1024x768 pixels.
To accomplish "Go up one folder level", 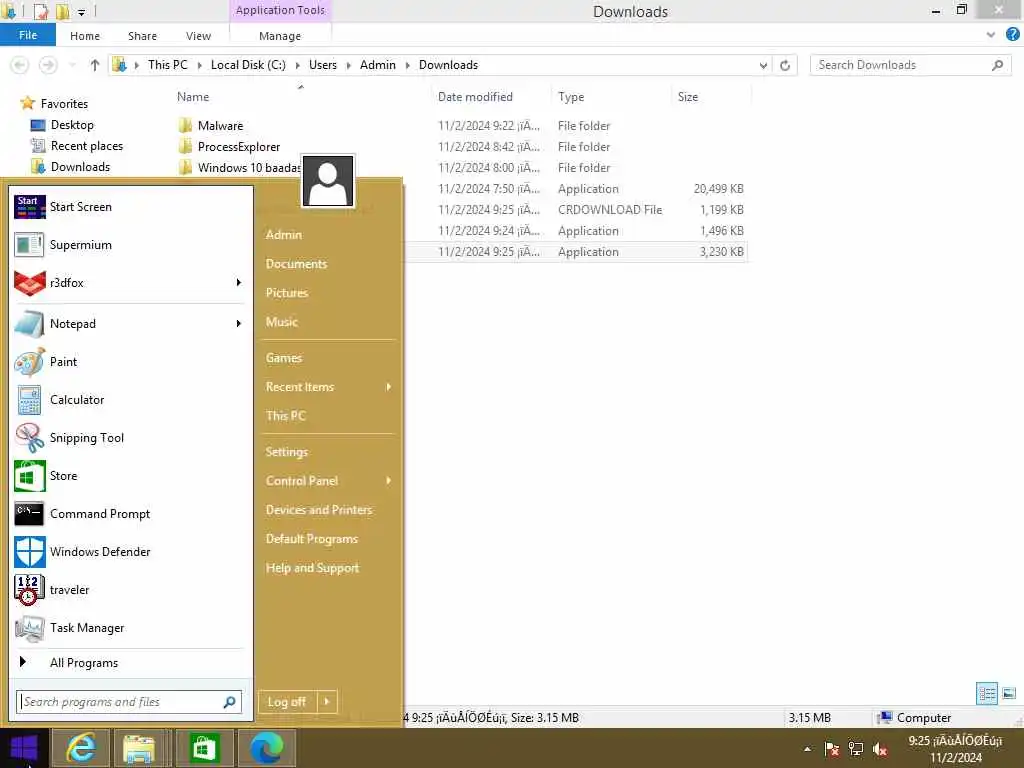I will (95, 65).
